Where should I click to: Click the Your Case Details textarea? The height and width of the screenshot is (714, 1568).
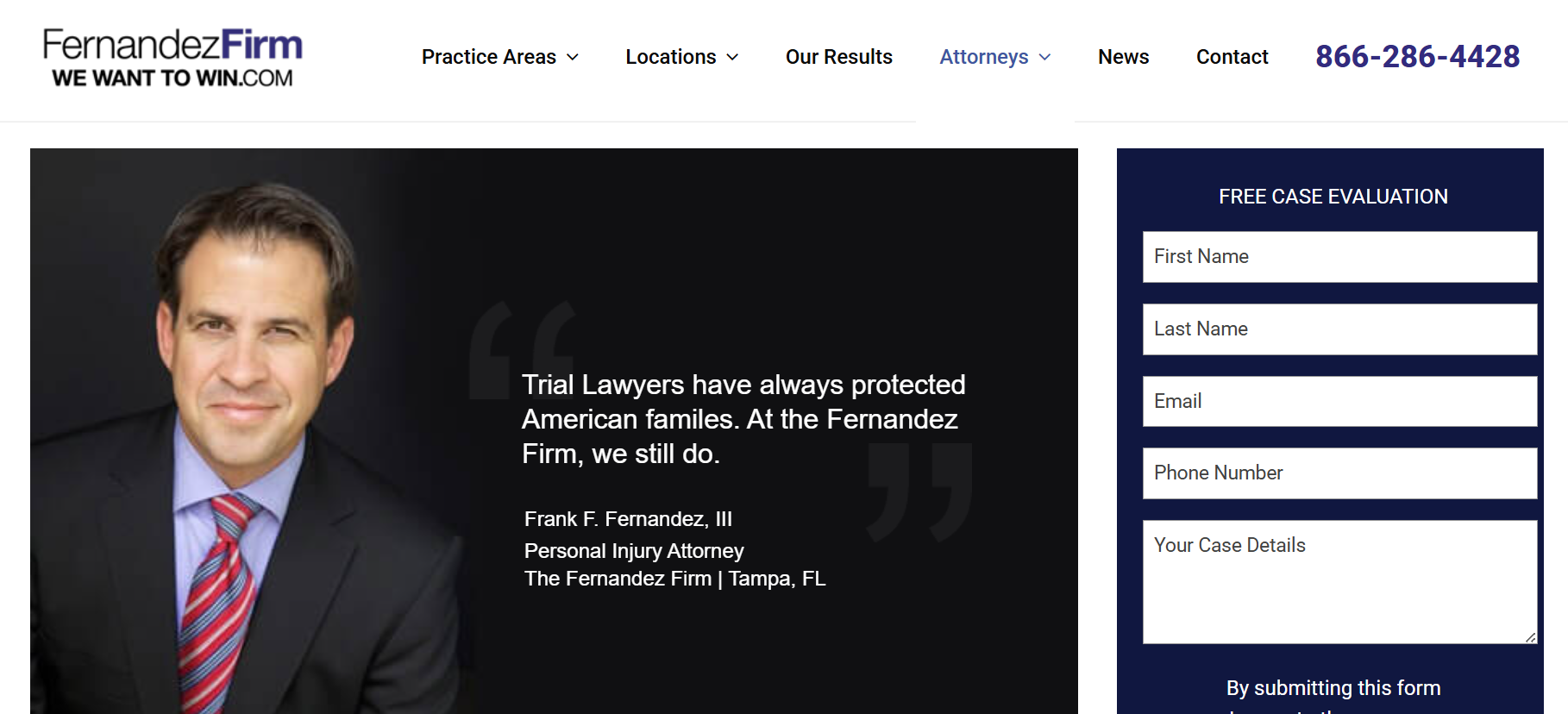pyautogui.click(x=1339, y=582)
